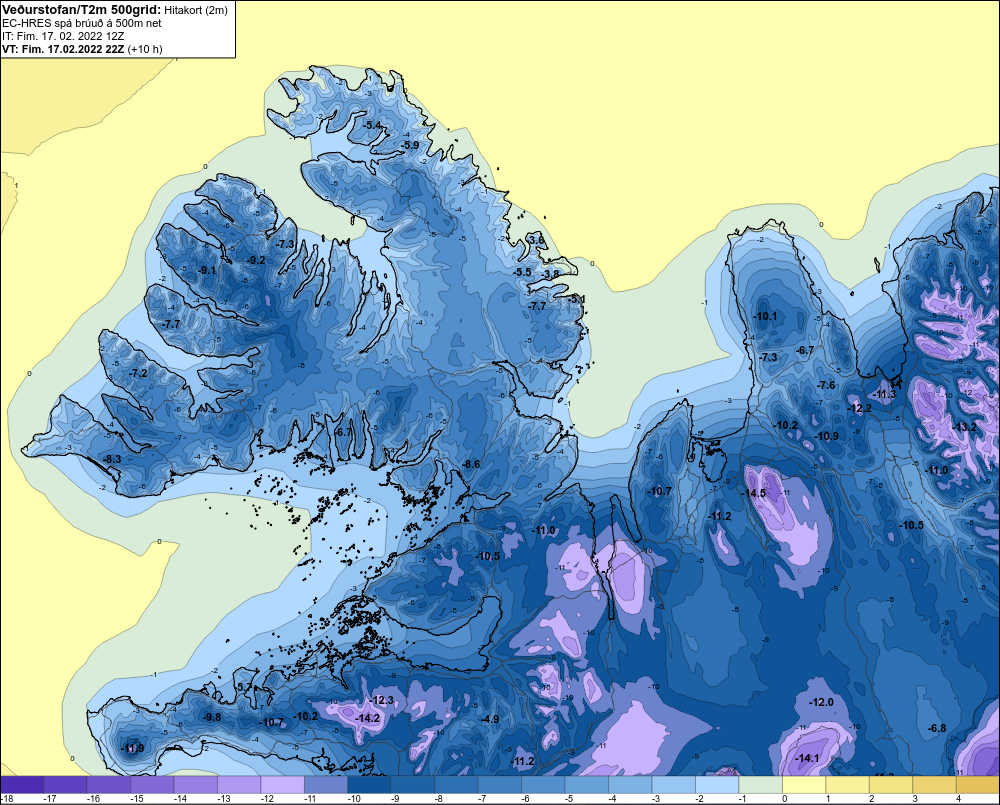The image size is (1000, 805).
Task: Select the -12.2 temperature label
Action: pos(859,408)
